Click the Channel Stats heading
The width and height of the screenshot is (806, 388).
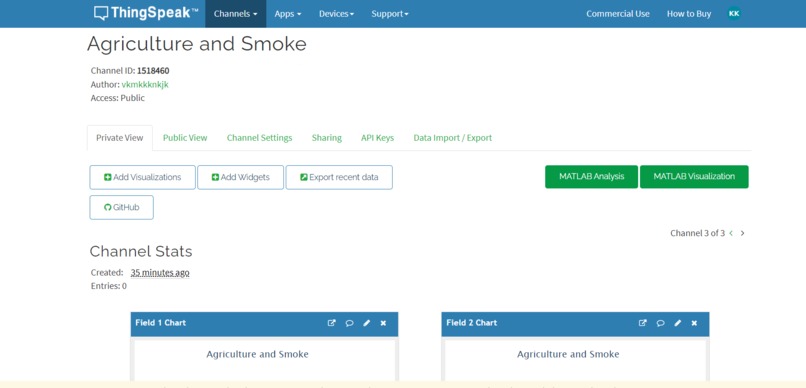click(141, 251)
